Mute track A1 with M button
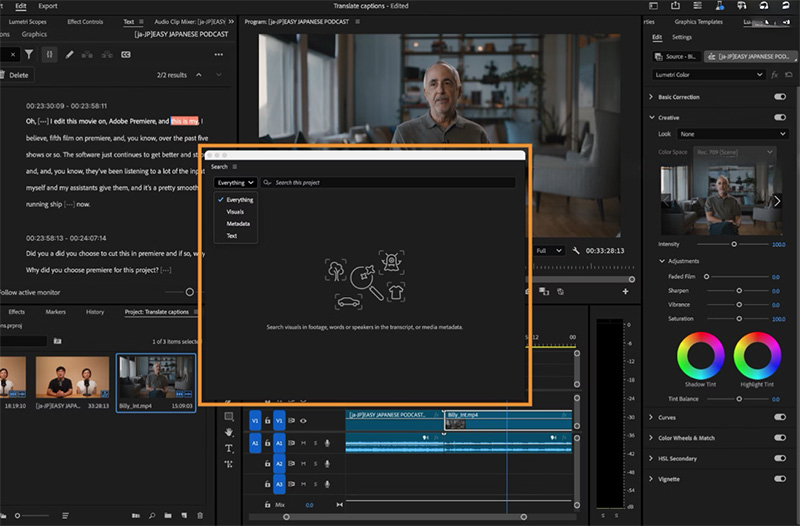The image size is (800, 526). tap(304, 443)
